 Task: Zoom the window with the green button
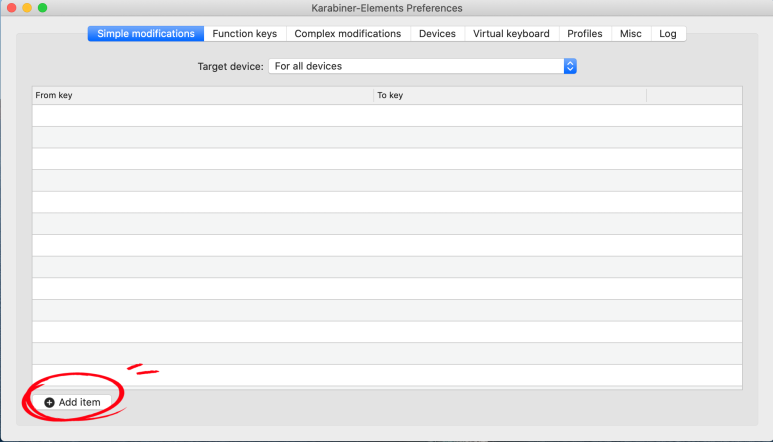click(x=43, y=7)
